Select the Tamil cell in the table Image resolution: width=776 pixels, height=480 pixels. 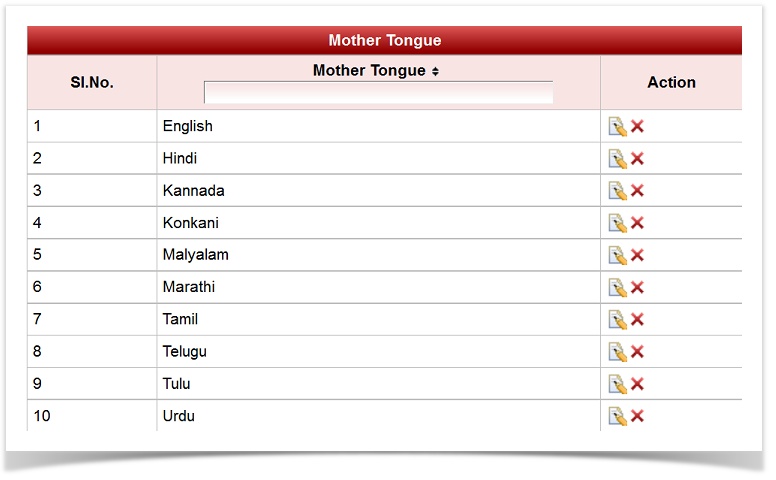[180, 320]
